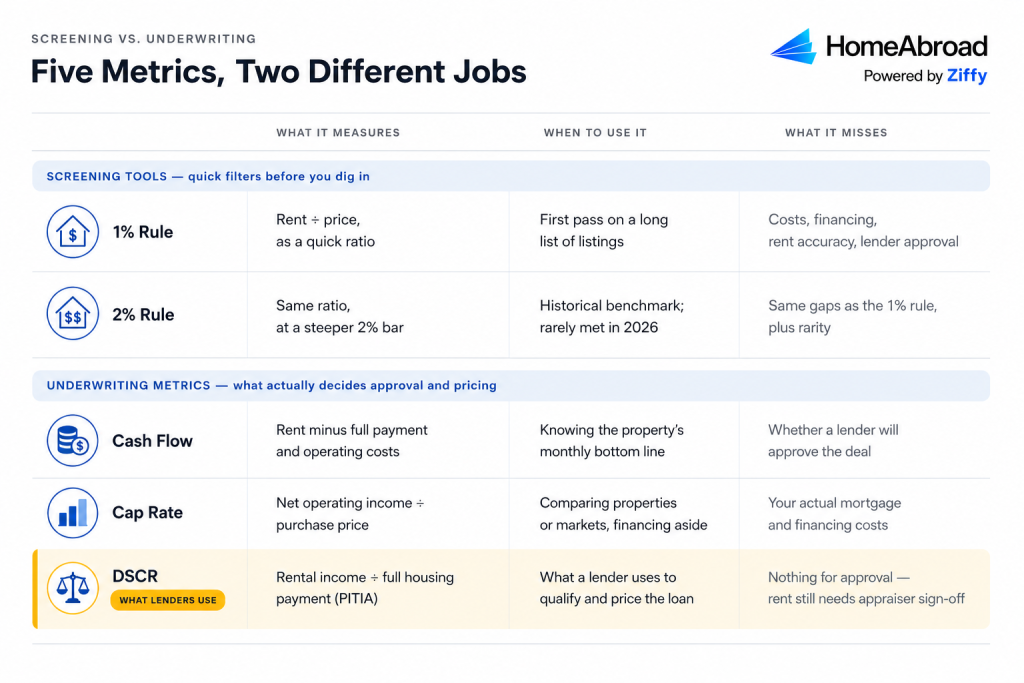Select the DSCR balance scales icon
The image size is (1024, 683).
(72, 588)
